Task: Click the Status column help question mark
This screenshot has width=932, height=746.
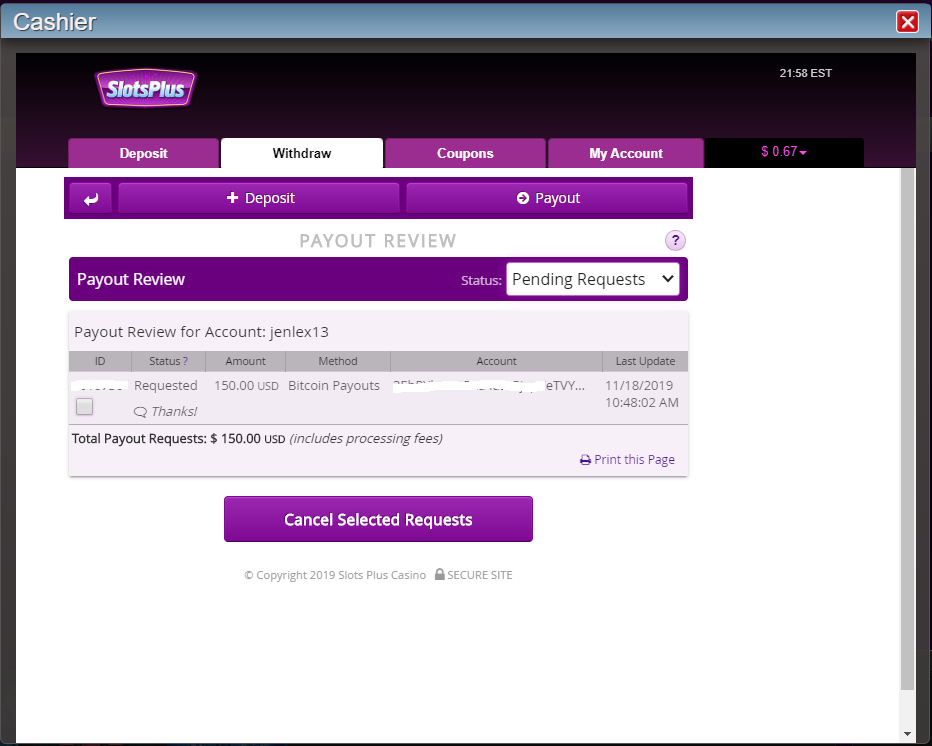Action: pos(185,361)
